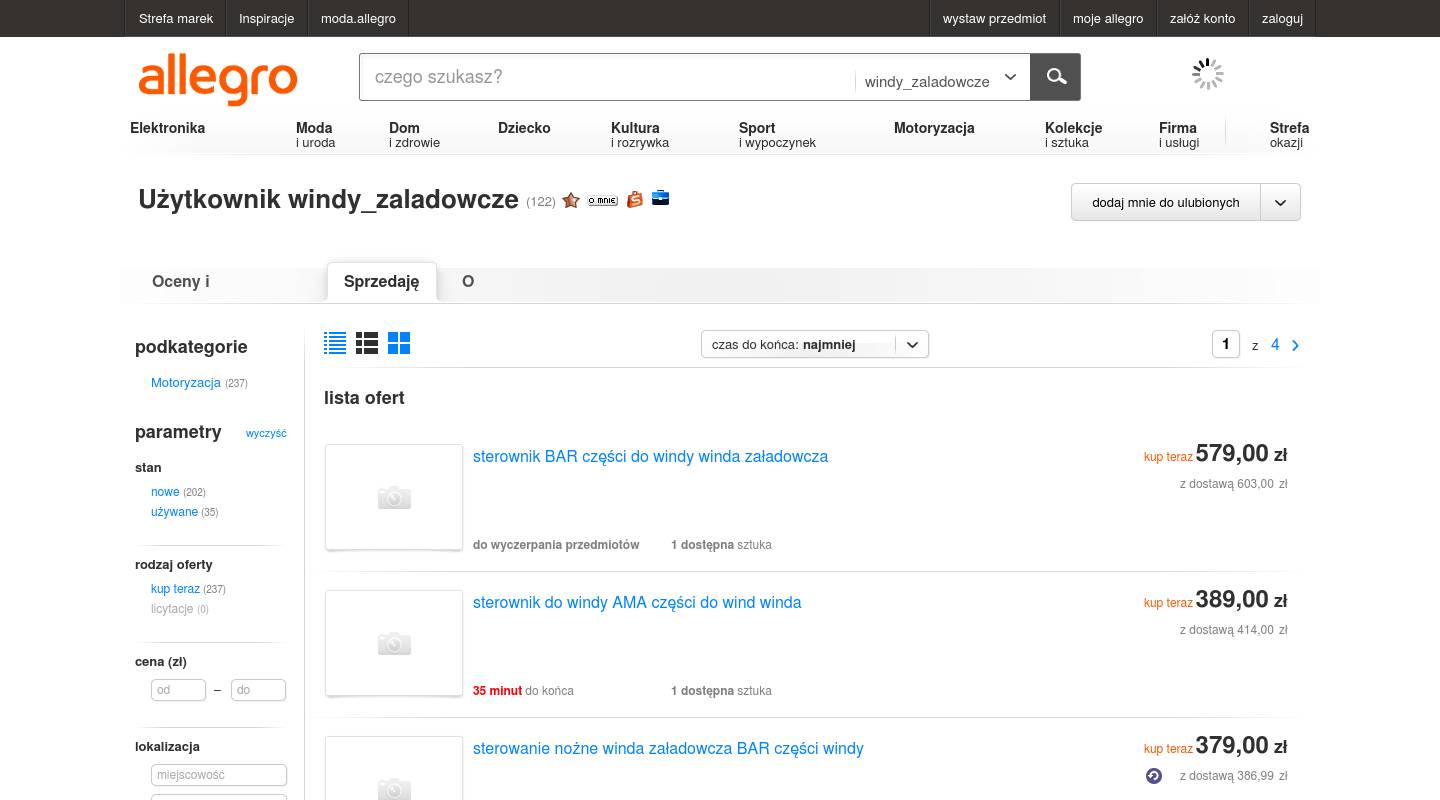Switch to grid tiles view icon

coord(399,343)
